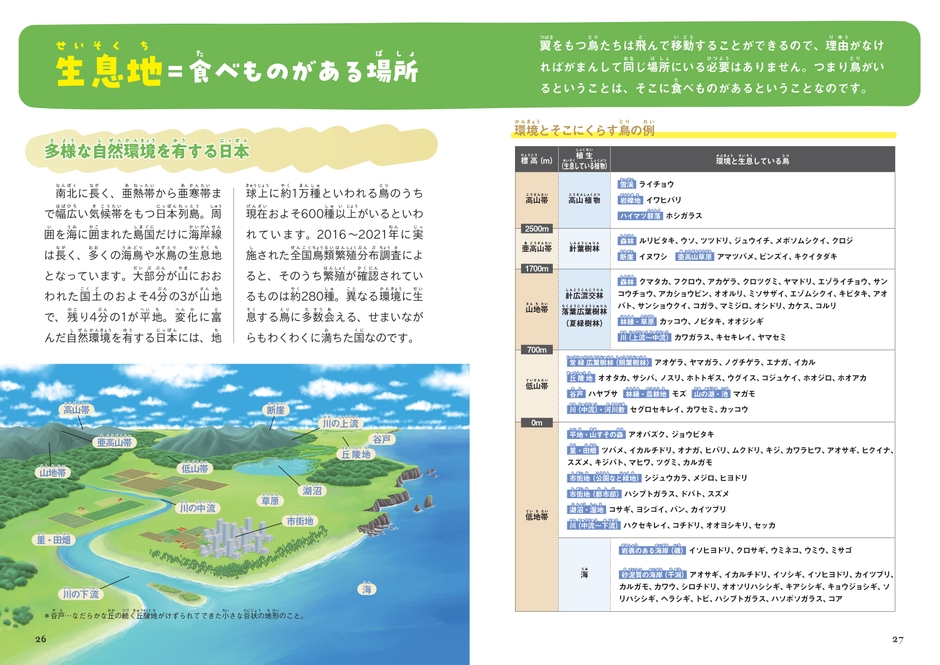Viewport: 940px width, 665px height.
Task: Click the 川の上流 map label
Action: point(340,423)
